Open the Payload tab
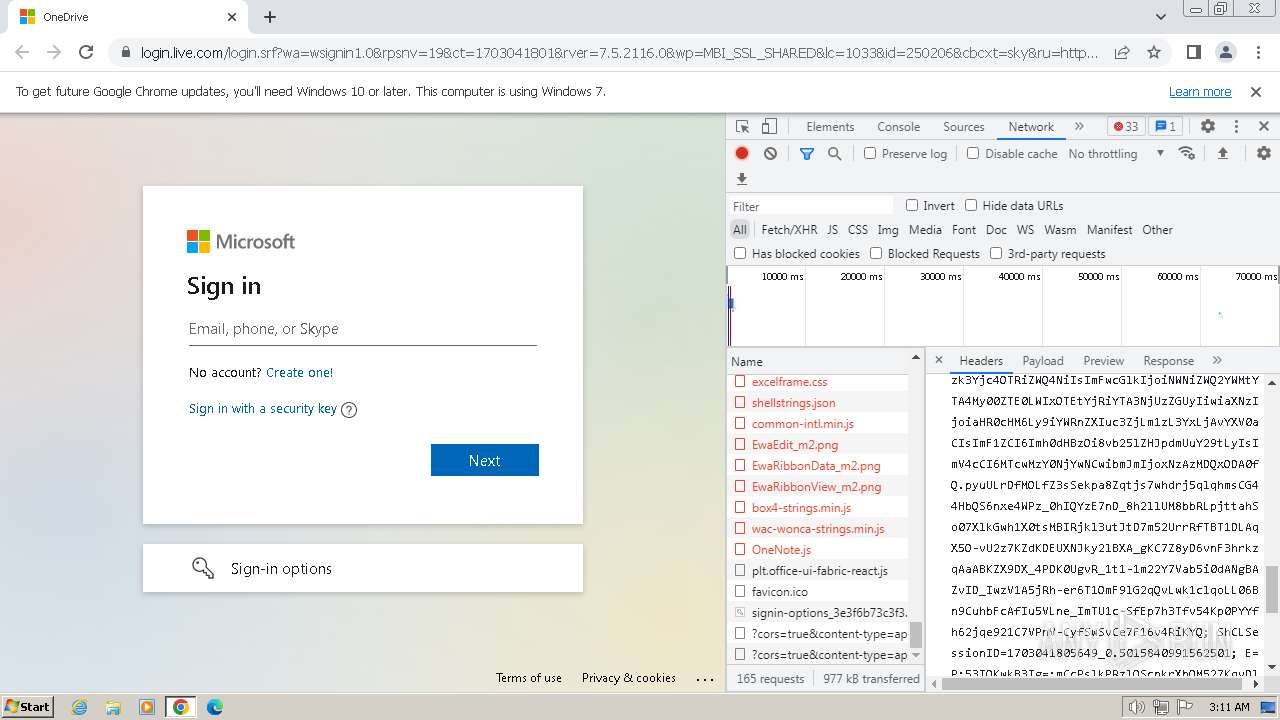Image resolution: width=1280 pixels, height=720 pixels. 1043,360
